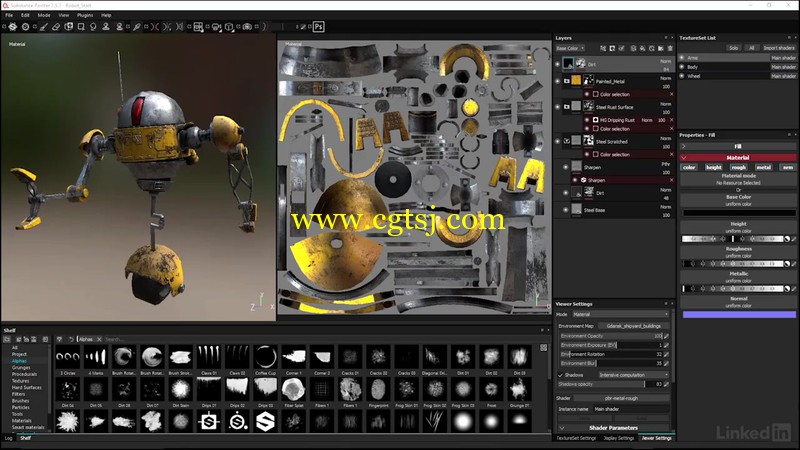This screenshot has height=450, width=800.
Task: Select the Wheel texture set radio
Action: tap(682, 76)
